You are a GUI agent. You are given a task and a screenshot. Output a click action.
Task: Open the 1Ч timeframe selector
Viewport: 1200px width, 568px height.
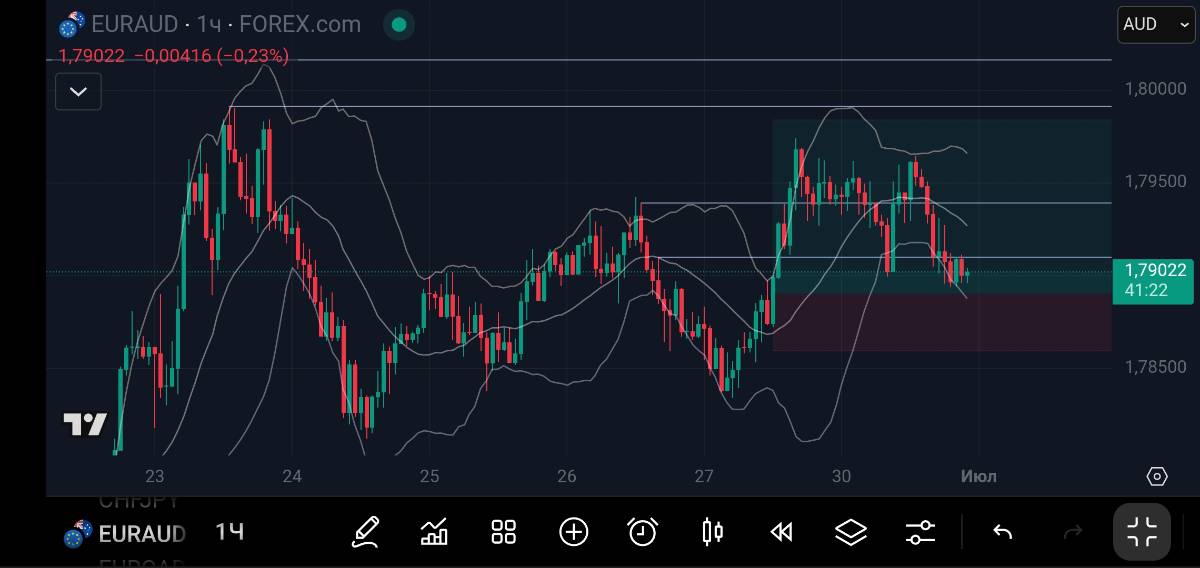click(229, 531)
